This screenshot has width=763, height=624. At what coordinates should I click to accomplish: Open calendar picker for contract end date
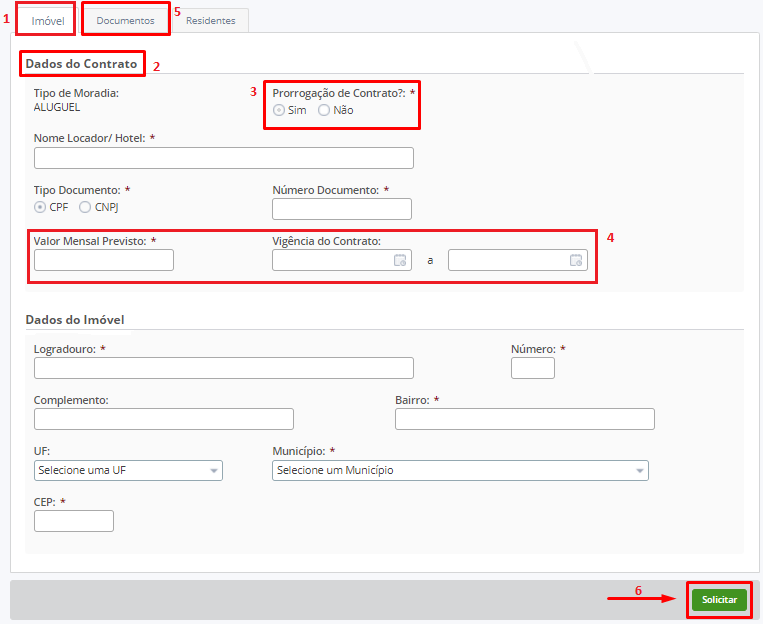click(x=575, y=260)
